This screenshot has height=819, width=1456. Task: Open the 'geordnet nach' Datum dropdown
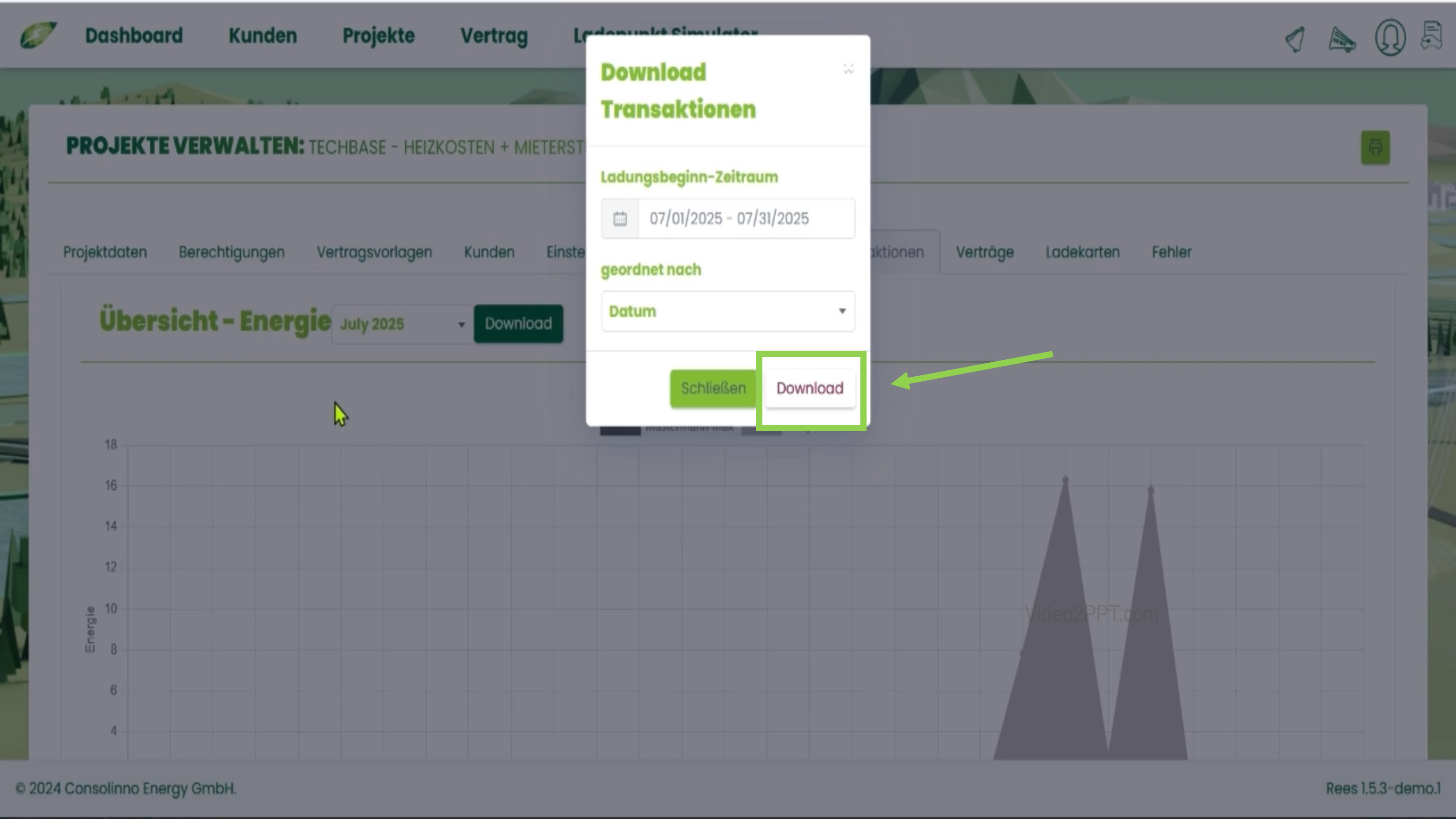pyautogui.click(x=728, y=311)
